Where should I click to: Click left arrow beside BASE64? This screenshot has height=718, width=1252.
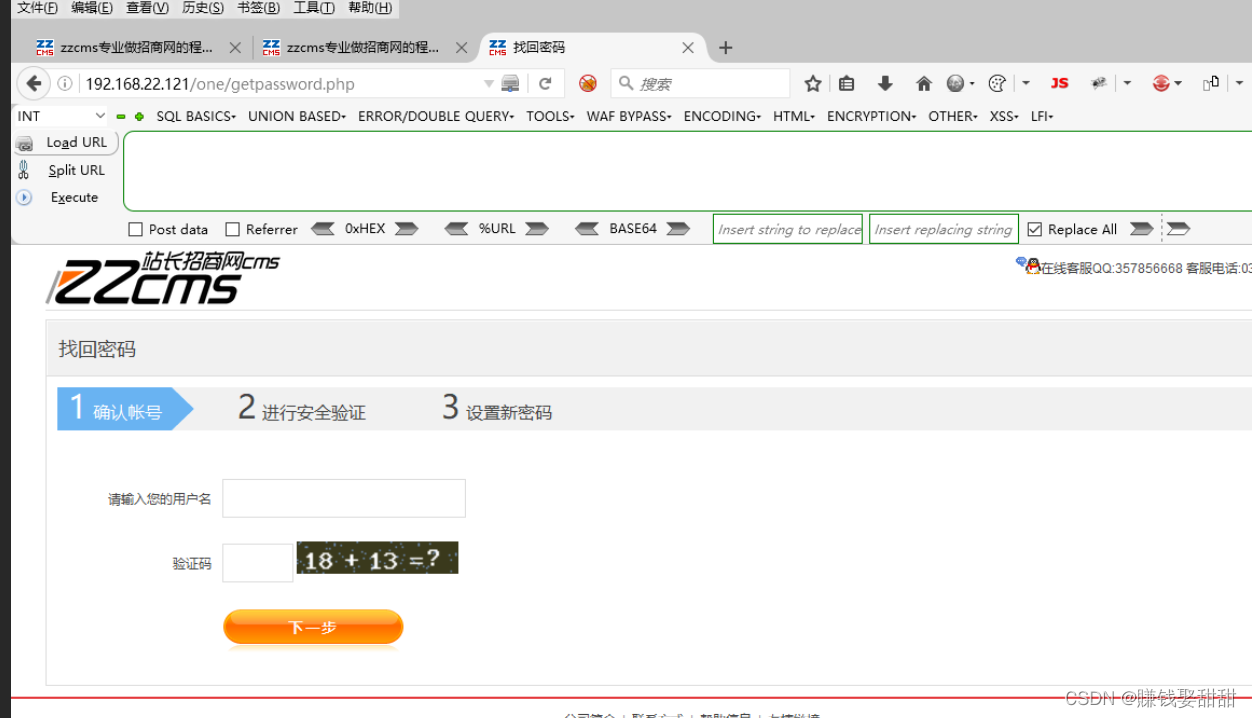pyautogui.click(x=588, y=229)
